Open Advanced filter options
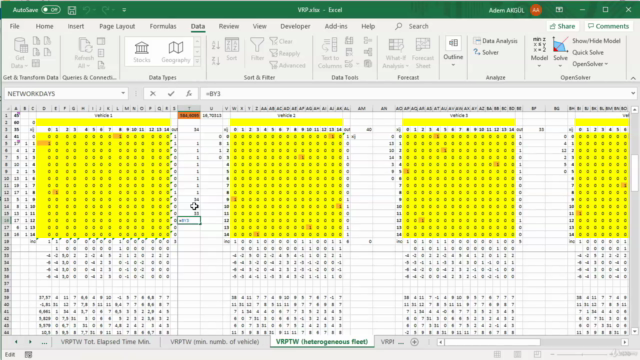This screenshot has height=360, width=640. [x=287, y=65]
